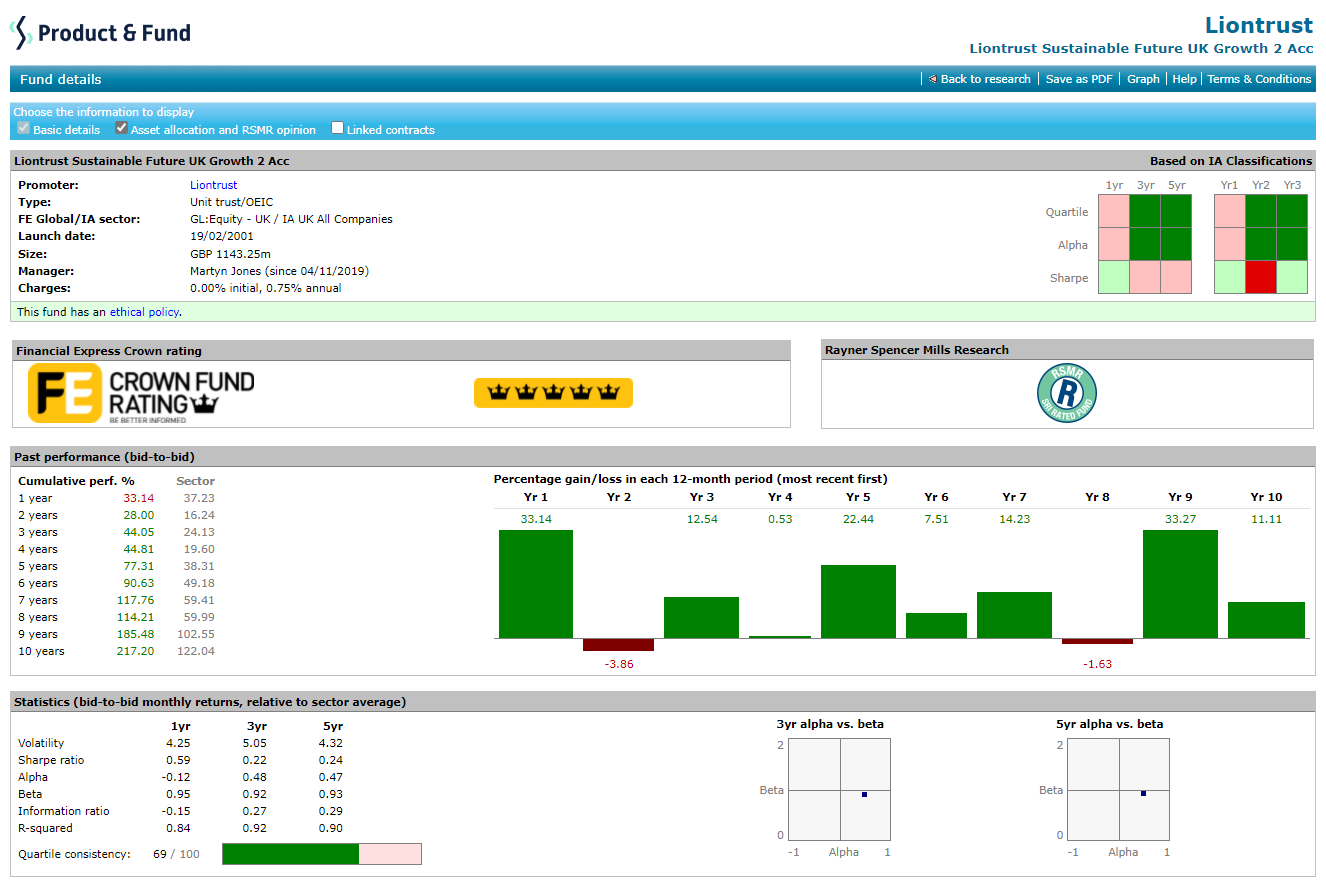Click the Yr 7 performance bar
Screen dimensions: 1326x890
point(1014,615)
